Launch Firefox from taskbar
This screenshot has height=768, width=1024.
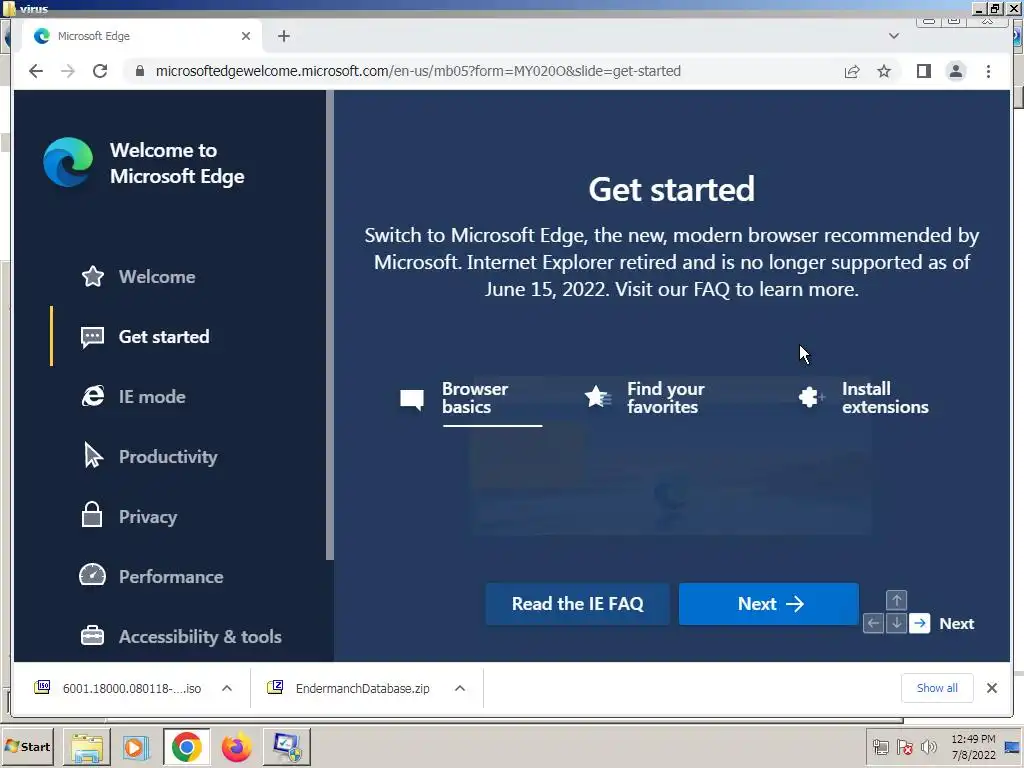coord(236,746)
